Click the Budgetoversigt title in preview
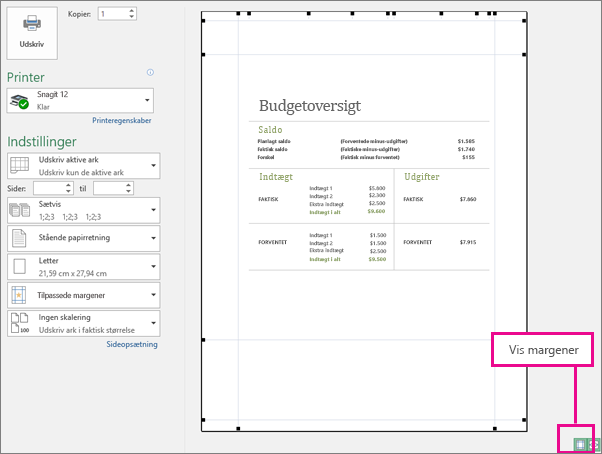Screen dimensions: 602x454 [310, 106]
